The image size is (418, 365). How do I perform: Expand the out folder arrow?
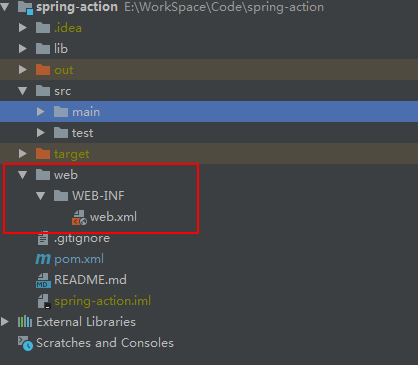[x=23, y=70]
